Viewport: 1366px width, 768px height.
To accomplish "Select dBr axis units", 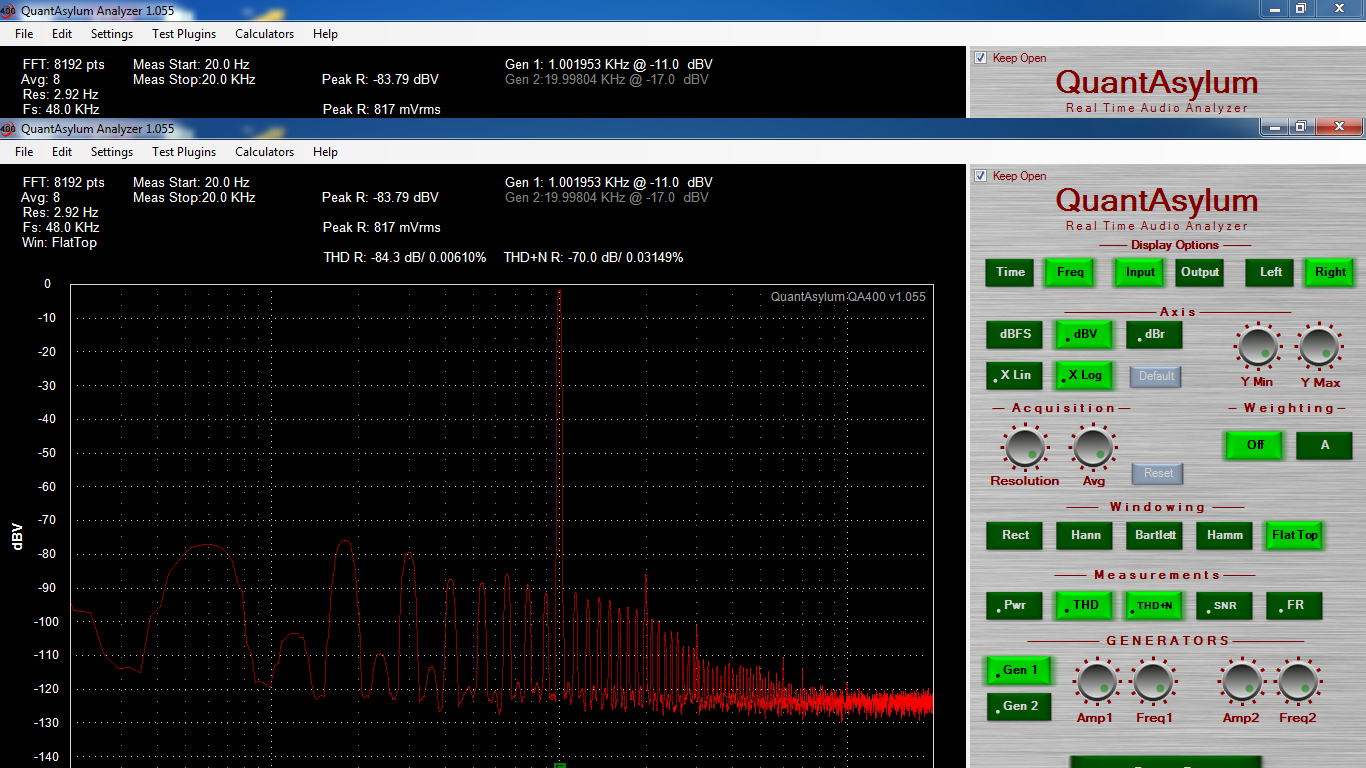I will (x=1154, y=335).
